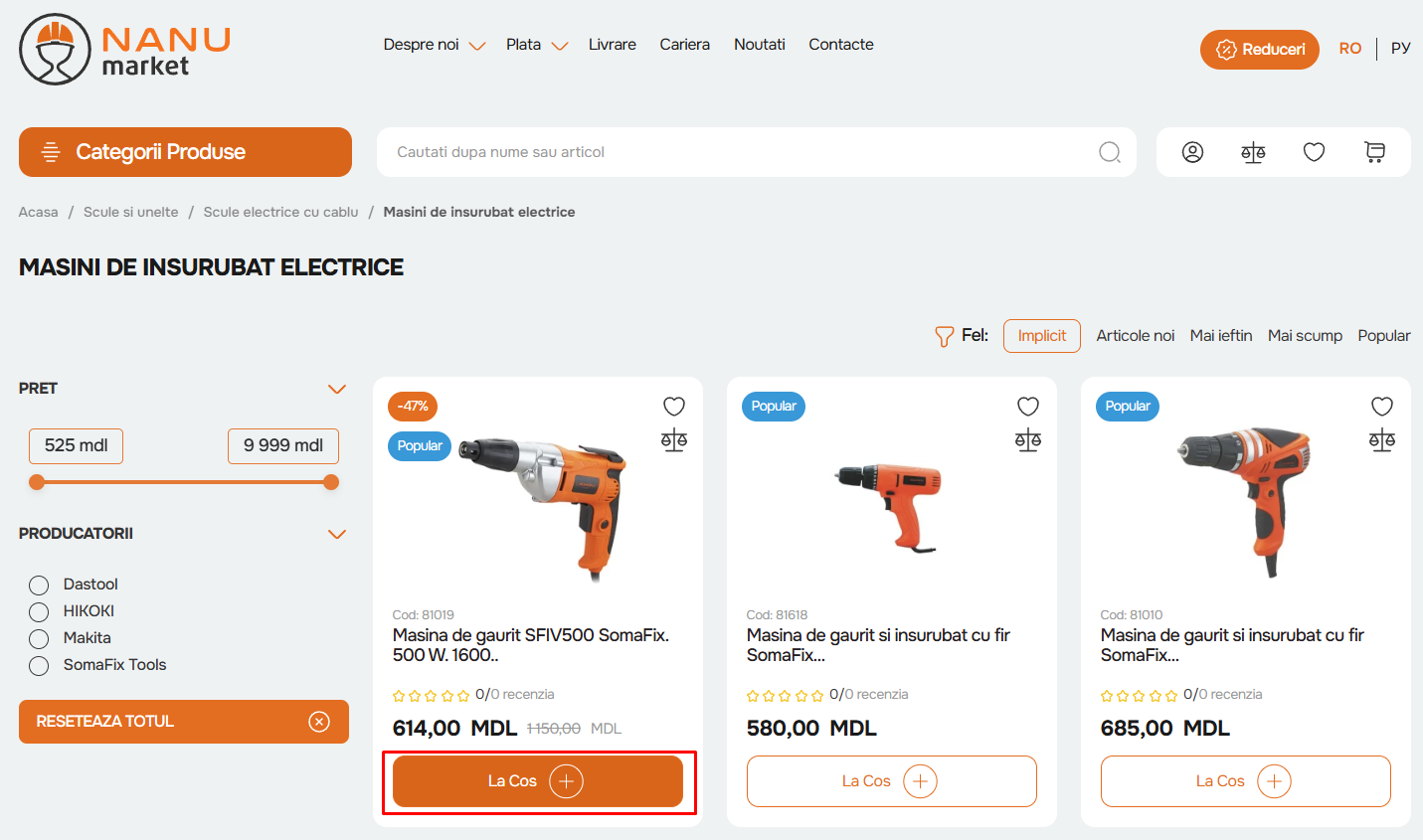Switch language to РУ
This screenshot has height=840, width=1423.
1401,49
